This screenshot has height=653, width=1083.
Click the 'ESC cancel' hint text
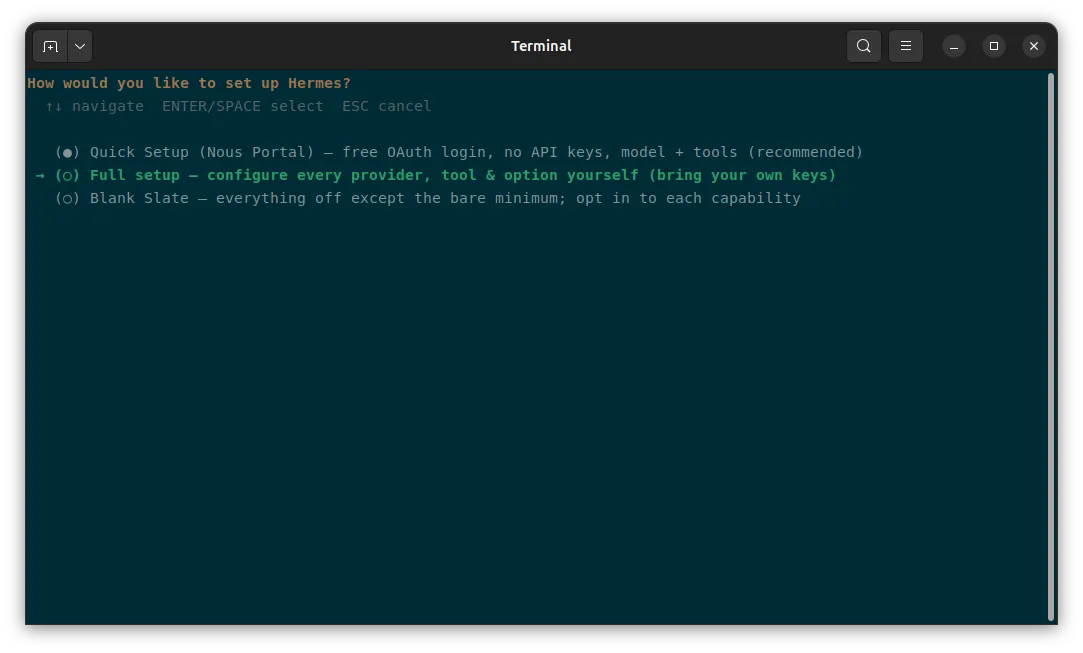click(387, 106)
